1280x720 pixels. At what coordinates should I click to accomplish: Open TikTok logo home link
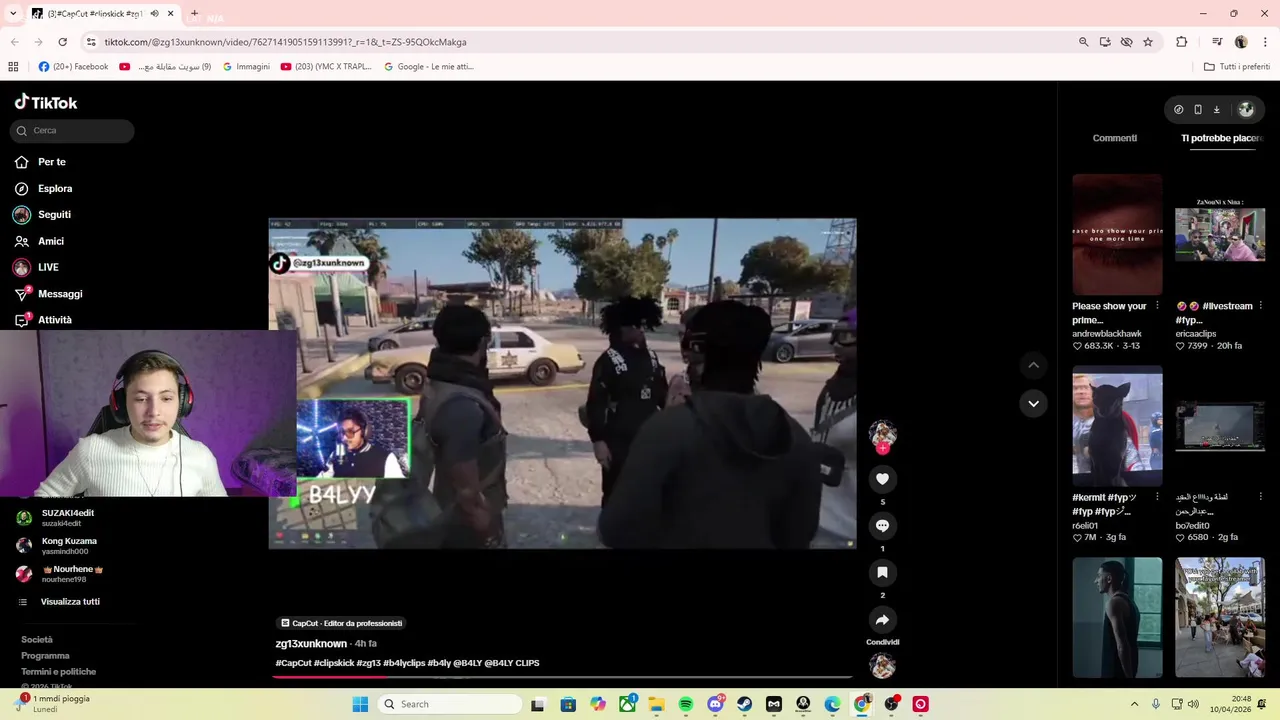[46, 102]
